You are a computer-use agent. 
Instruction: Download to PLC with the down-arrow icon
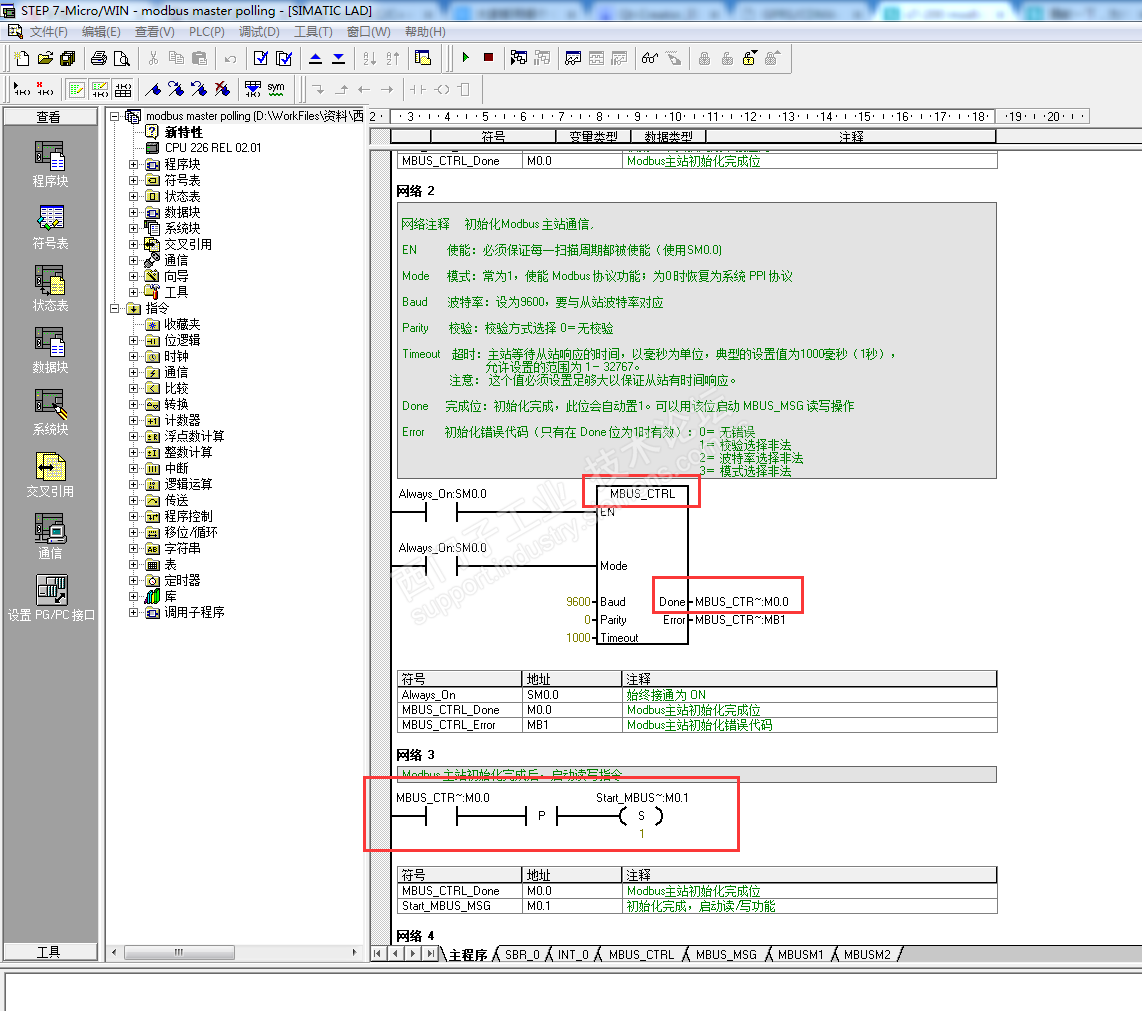coord(339,58)
